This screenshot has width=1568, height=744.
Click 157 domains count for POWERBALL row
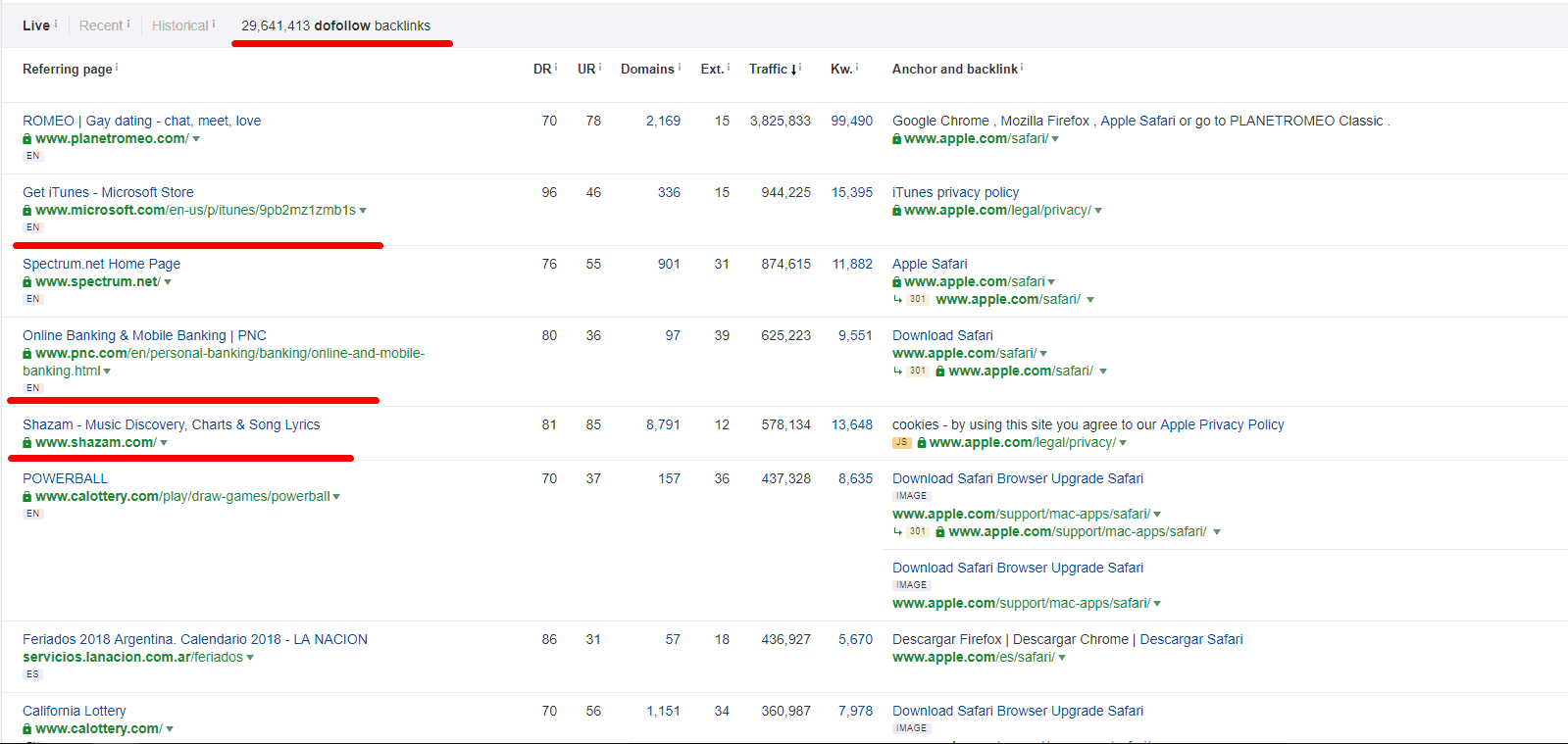(x=669, y=478)
